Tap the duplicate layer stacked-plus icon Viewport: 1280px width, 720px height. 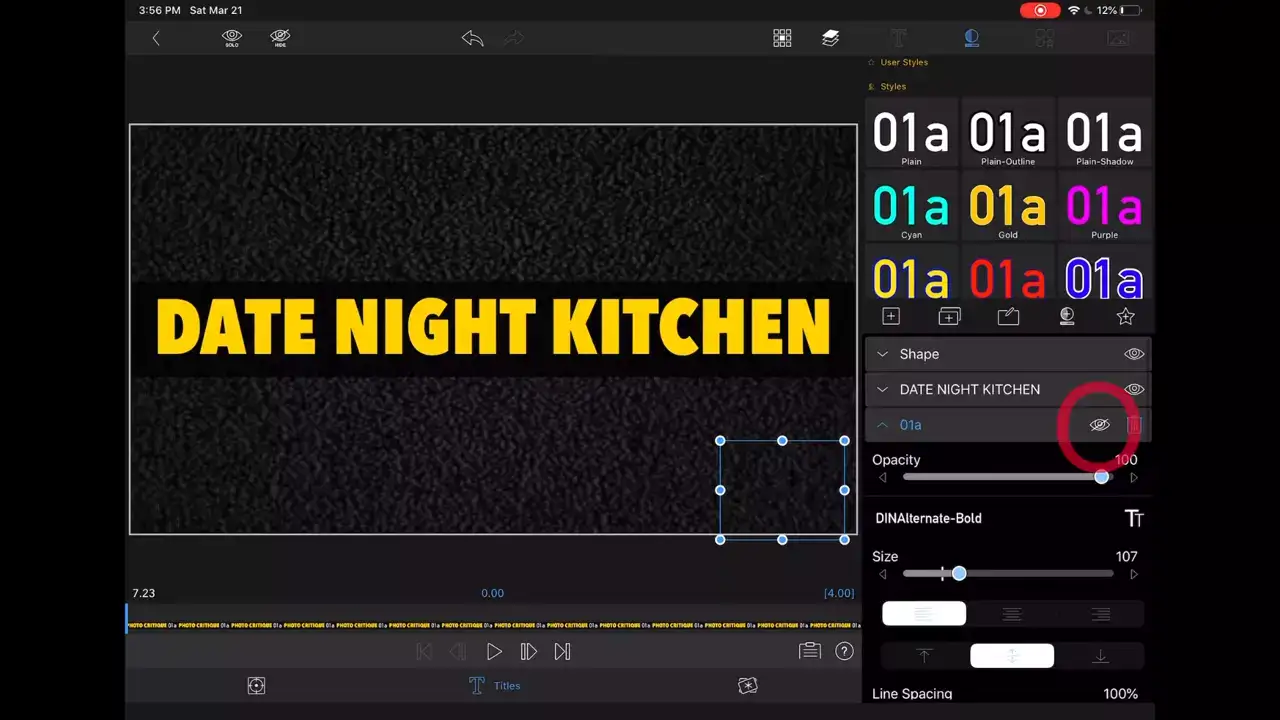pyautogui.click(x=949, y=316)
